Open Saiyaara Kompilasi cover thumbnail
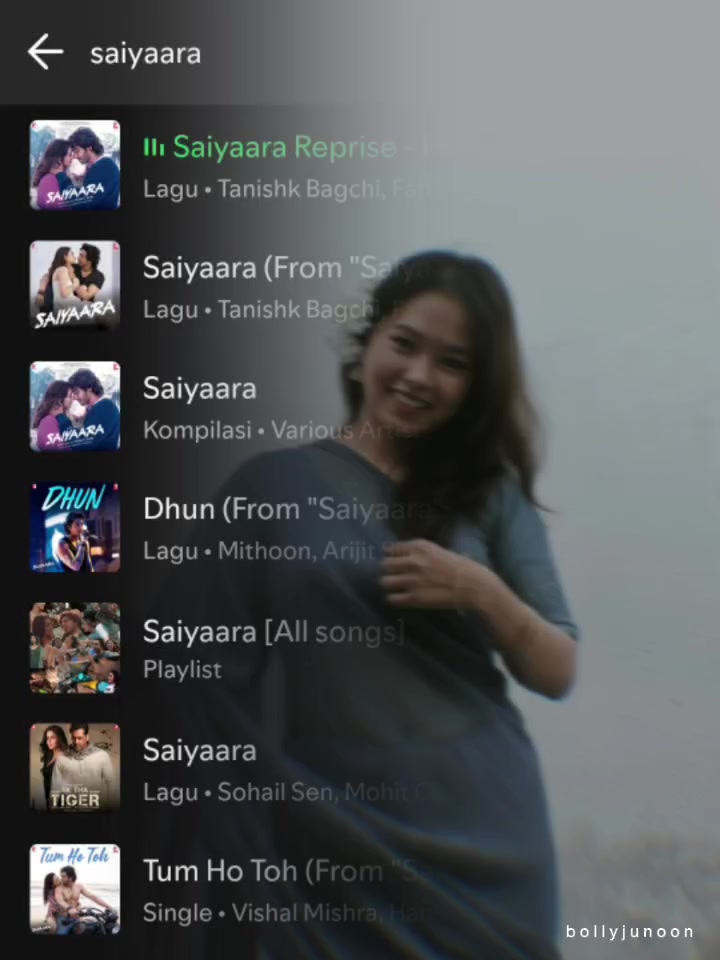The height and width of the screenshot is (960, 720). [75, 406]
